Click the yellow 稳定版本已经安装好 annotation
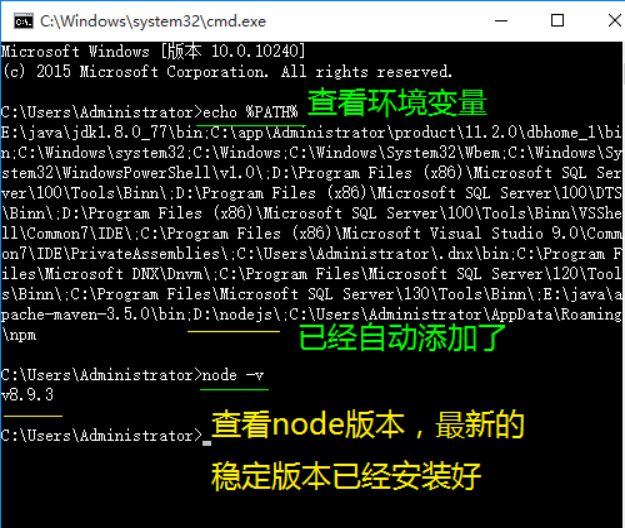The height and width of the screenshot is (528, 625). (x=346, y=476)
